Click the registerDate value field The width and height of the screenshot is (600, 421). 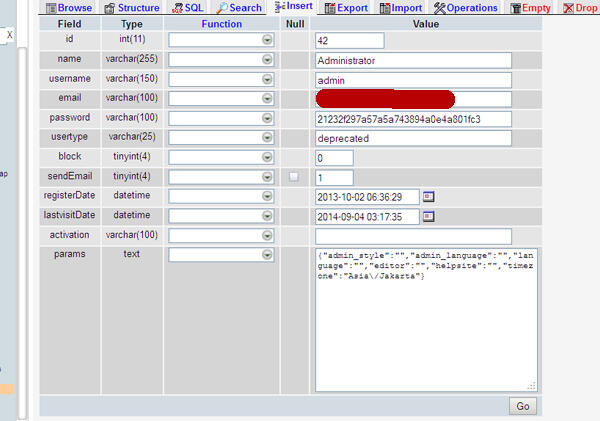tap(367, 197)
